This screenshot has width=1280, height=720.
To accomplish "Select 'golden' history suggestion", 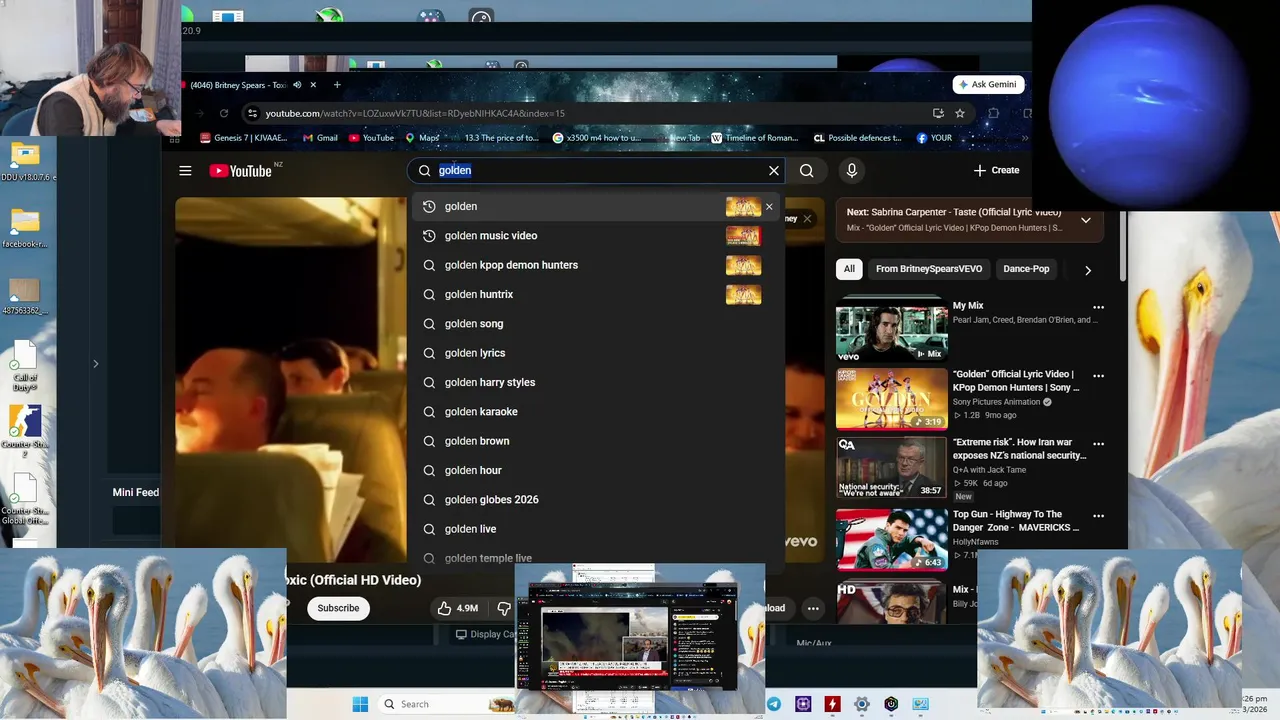I will (x=595, y=207).
